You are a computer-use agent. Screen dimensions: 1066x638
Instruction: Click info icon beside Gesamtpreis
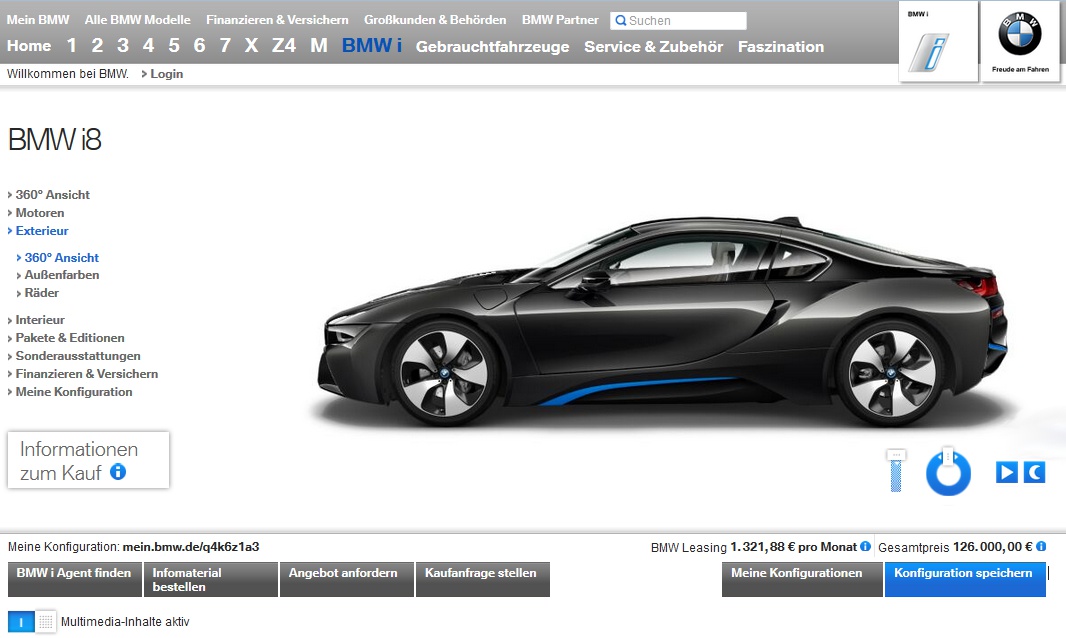pyautogui.click(x=1041, y=547)
